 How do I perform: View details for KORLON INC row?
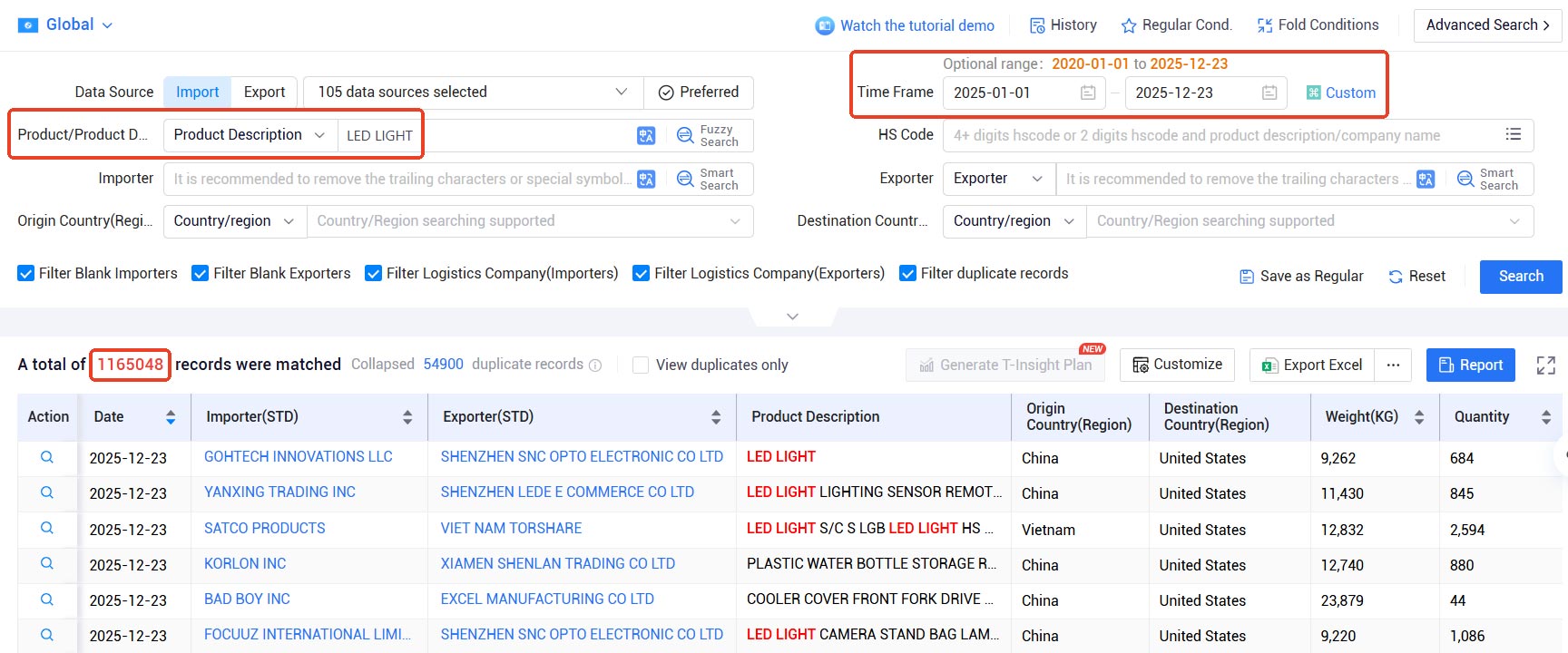coord(47,563)
